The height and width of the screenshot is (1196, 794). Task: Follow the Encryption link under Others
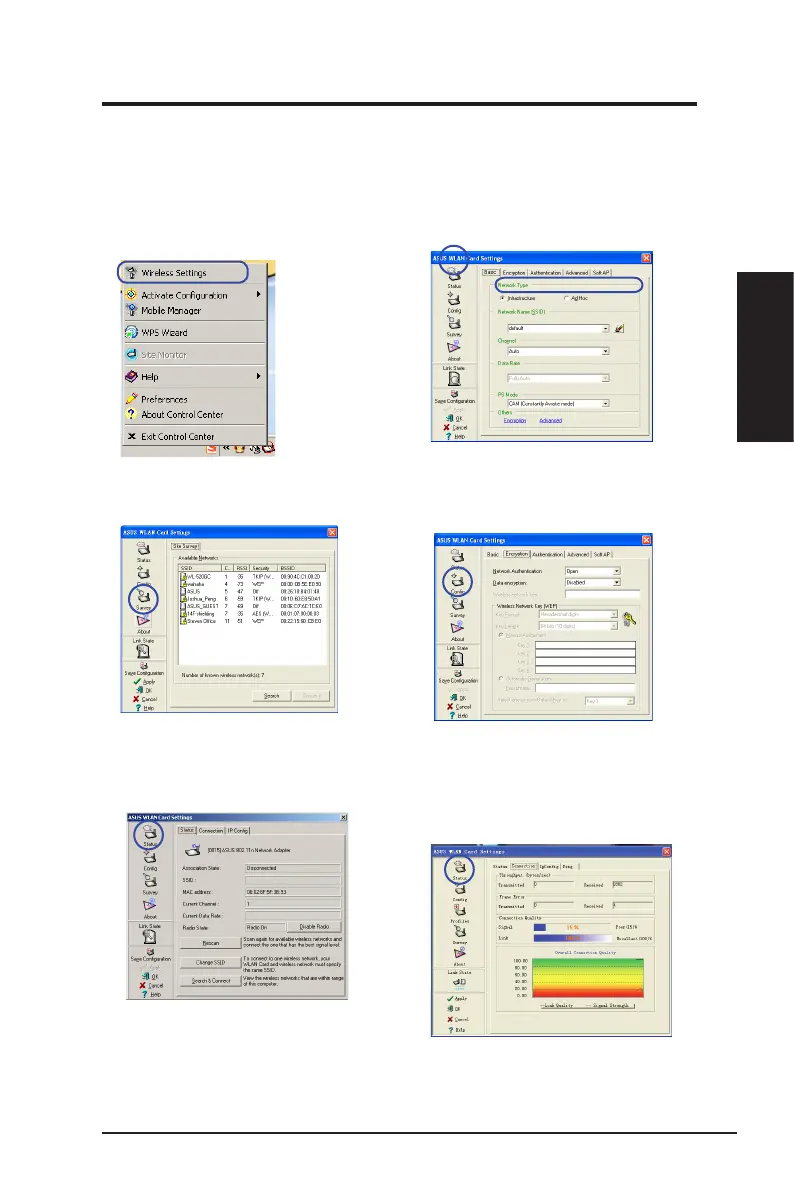pyautogui.click(x=515, y=420)
